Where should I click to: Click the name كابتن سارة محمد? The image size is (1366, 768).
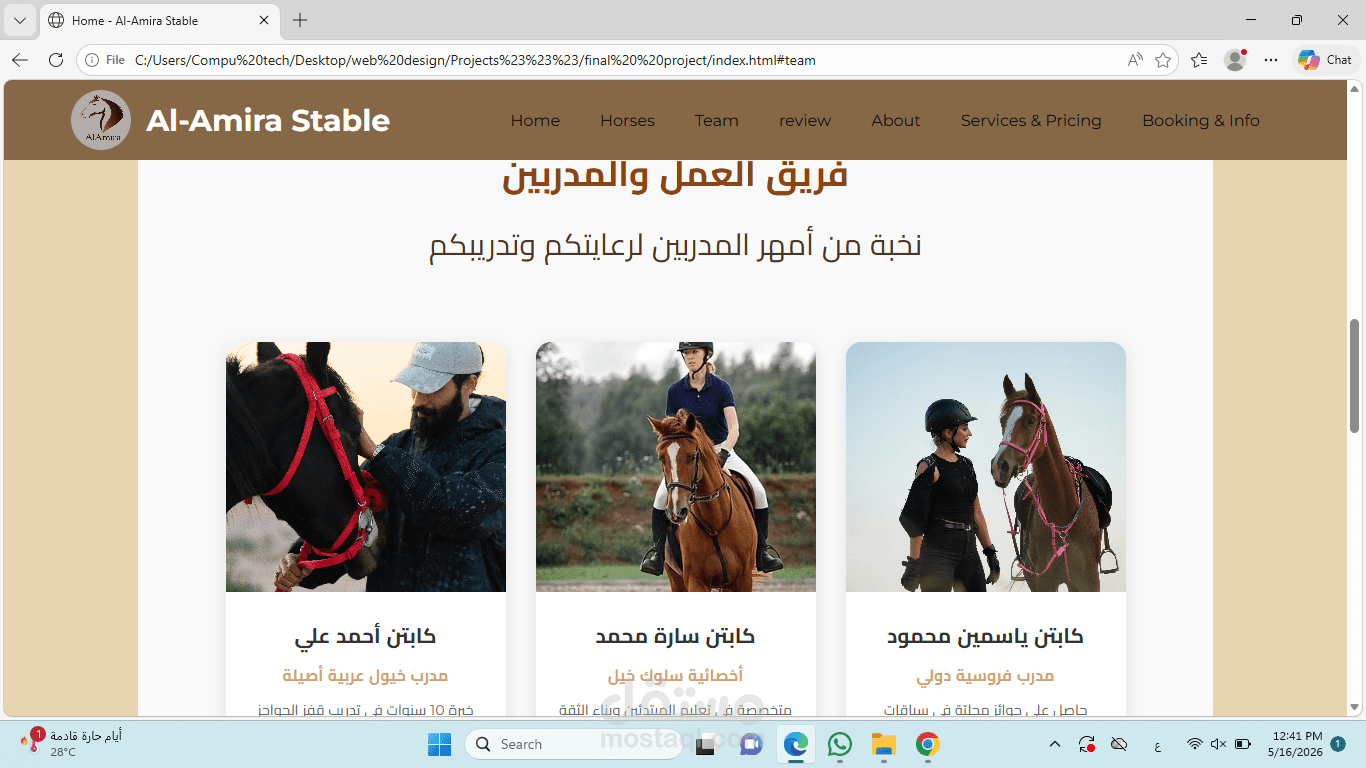point(676,636)
